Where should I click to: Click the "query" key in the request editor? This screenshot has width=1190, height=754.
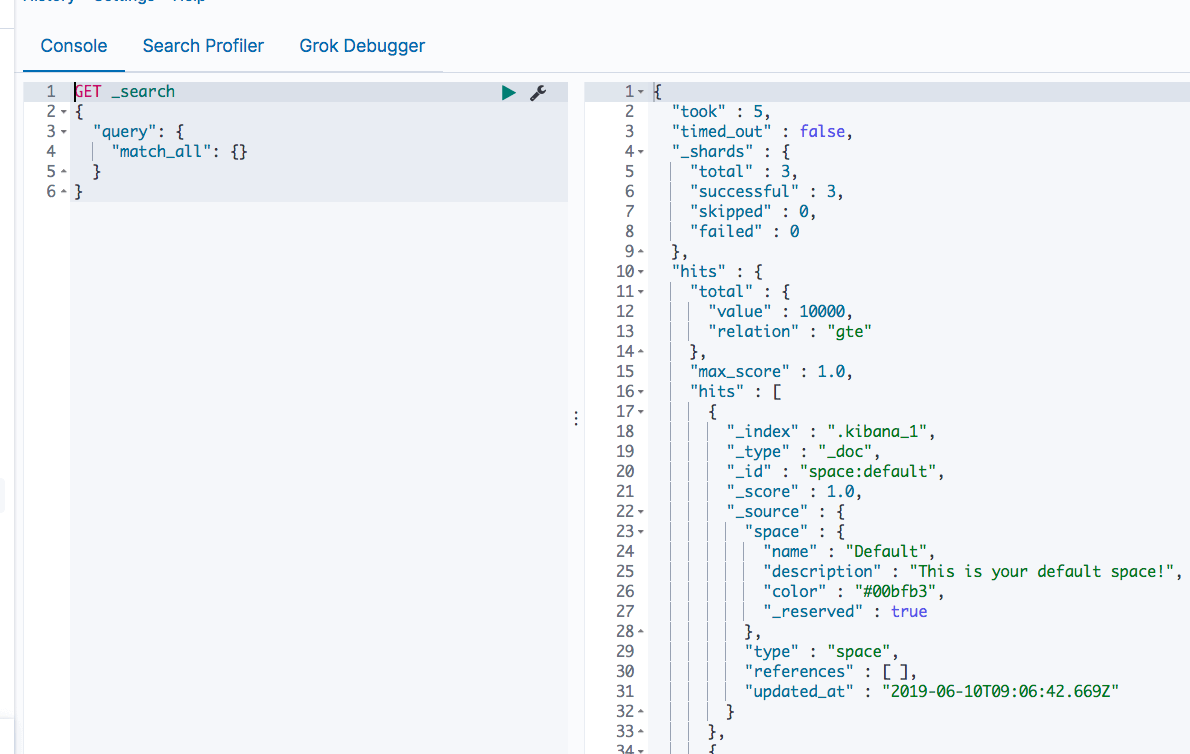[124, 132]
